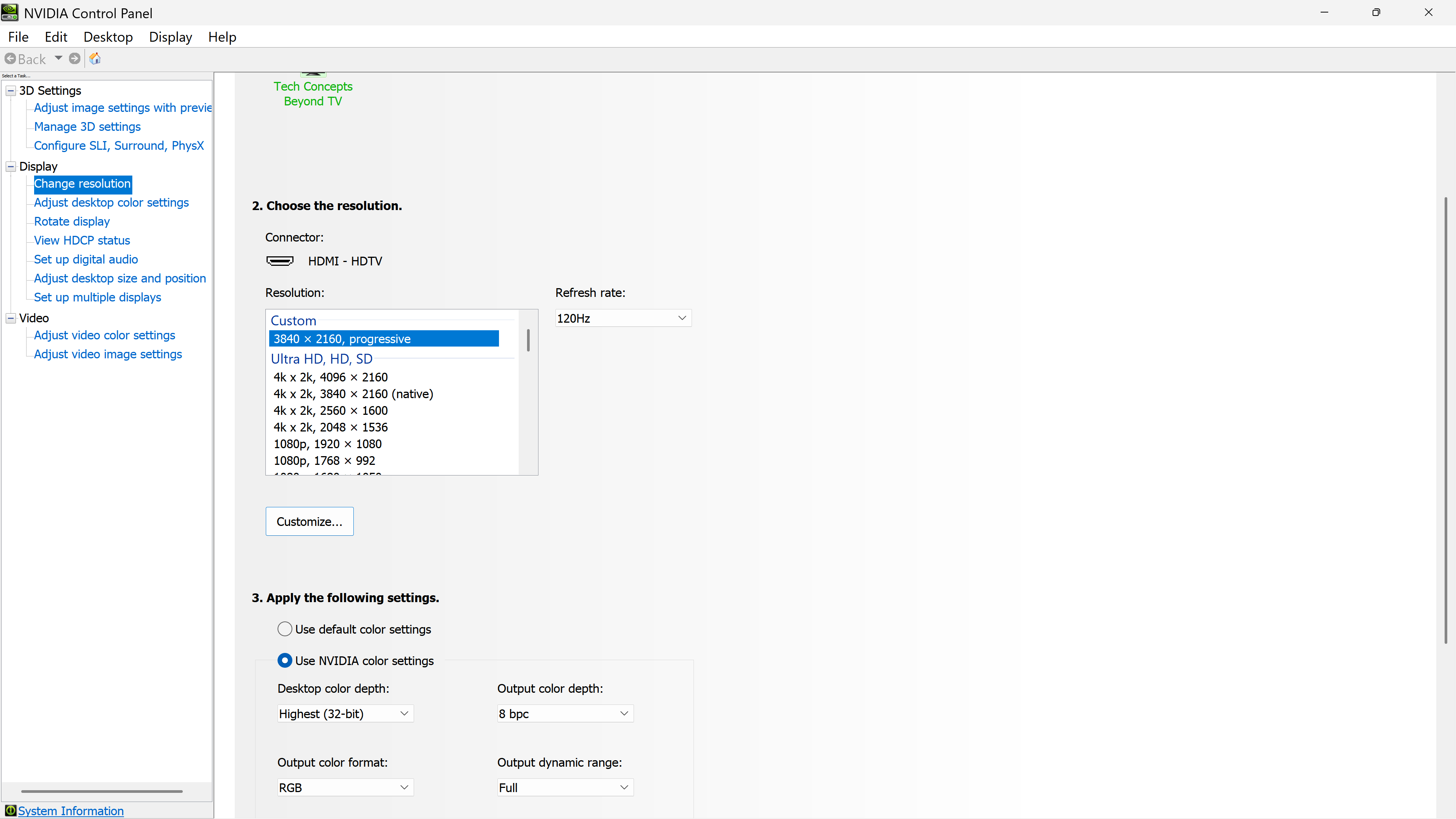Select Change resolution in the task tree
The width and height of the screenshot is (1456, 819).
83,184
